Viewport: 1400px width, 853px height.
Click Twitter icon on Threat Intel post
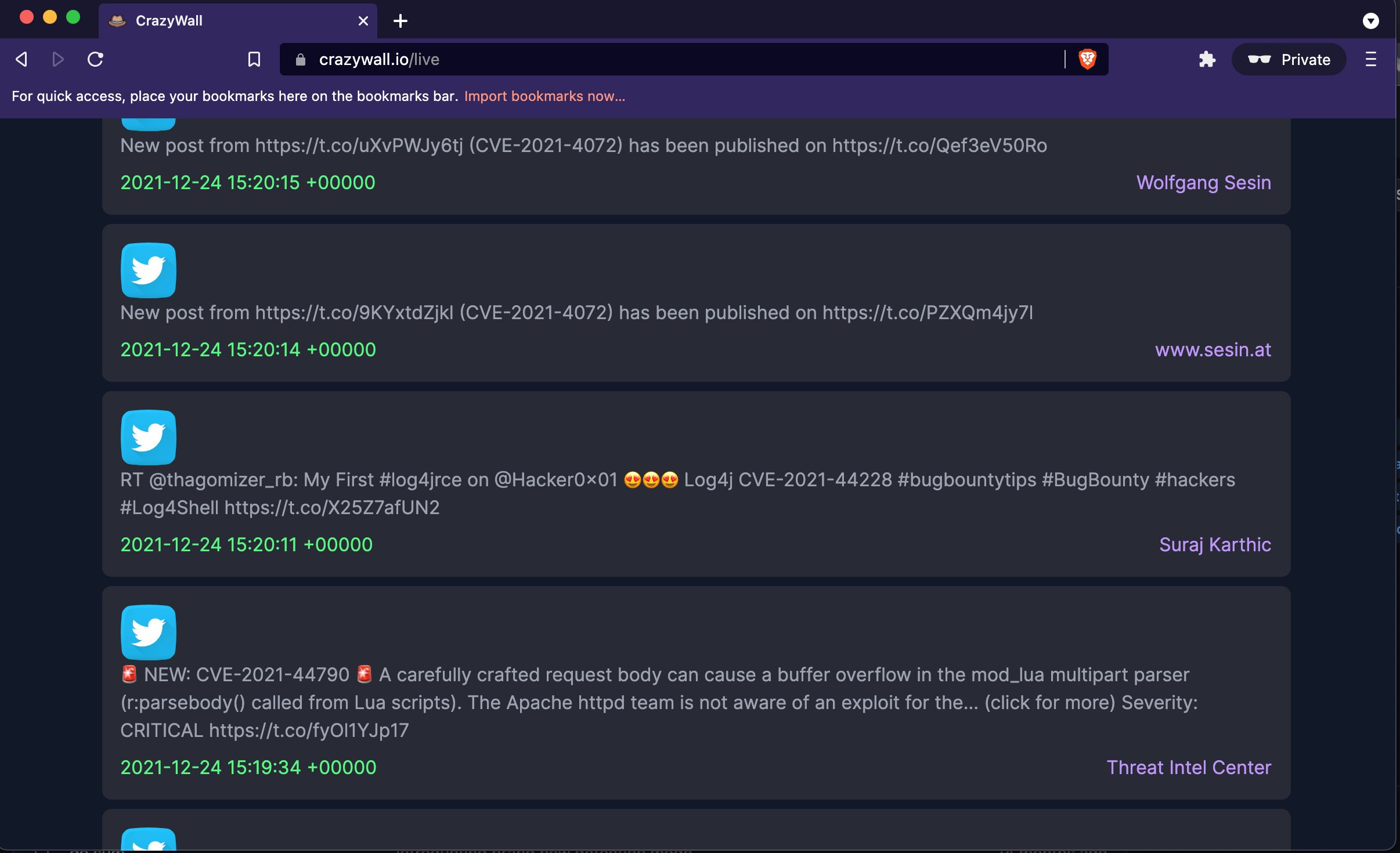pos(149,632)
